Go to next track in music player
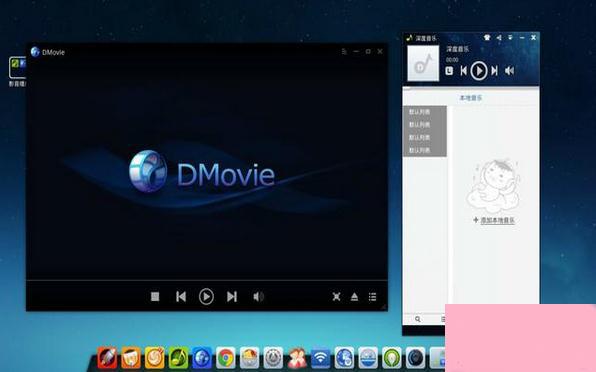Viewport: 596px width, 372px height. 494,71
